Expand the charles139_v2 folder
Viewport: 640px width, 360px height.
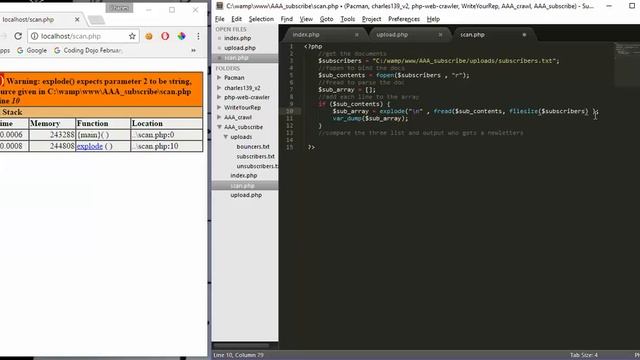pyautogui.click(x=219, y=88)
